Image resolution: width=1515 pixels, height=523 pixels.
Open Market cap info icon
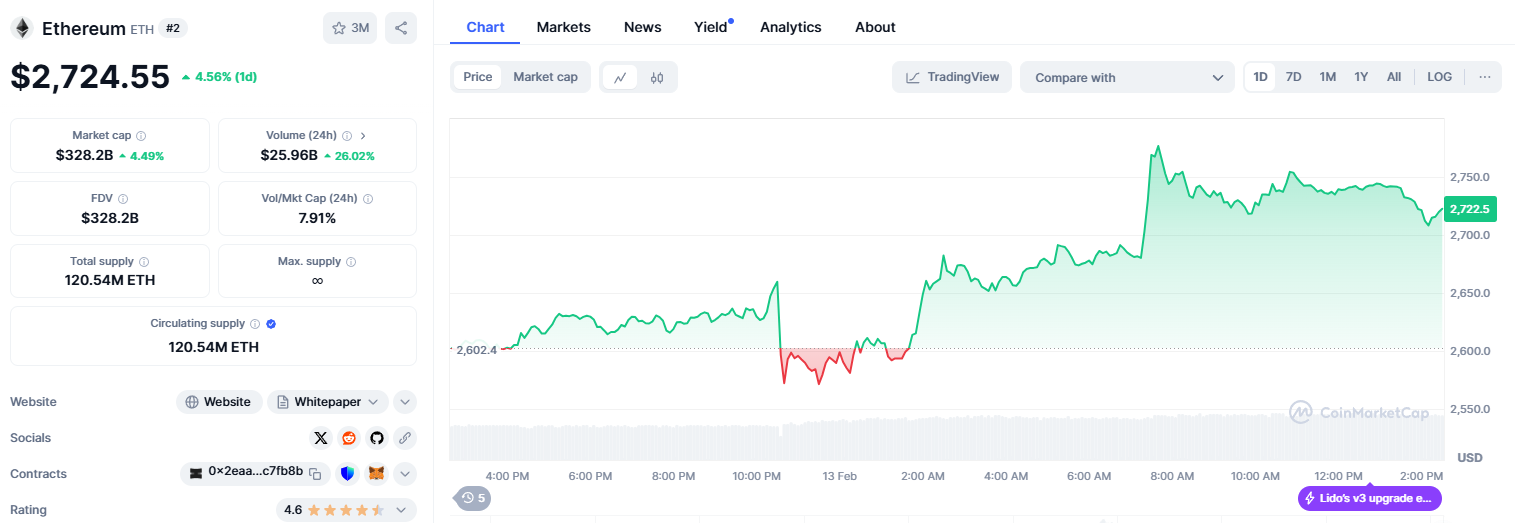[141, 136]
